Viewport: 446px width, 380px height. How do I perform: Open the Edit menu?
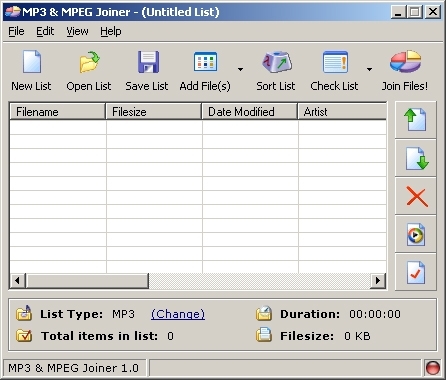[45, 31]
